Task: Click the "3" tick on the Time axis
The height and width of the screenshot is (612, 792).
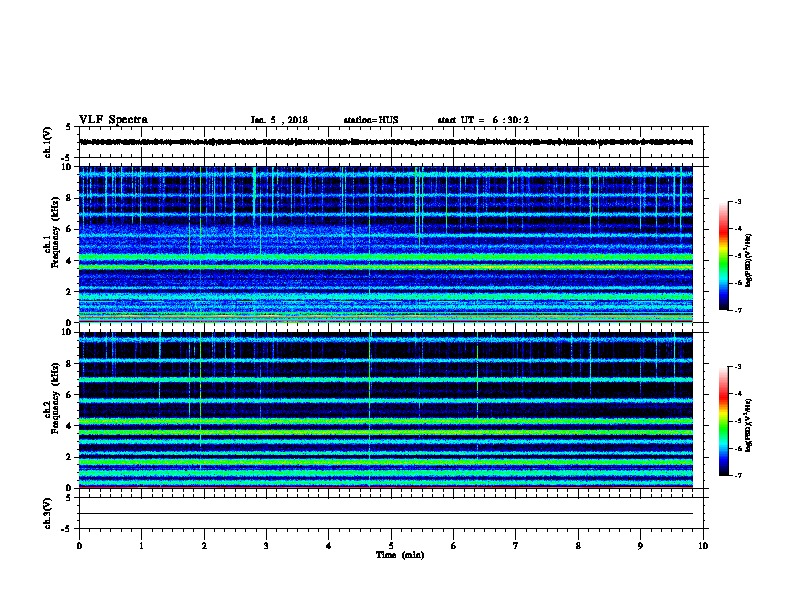Action: (266, 546)
